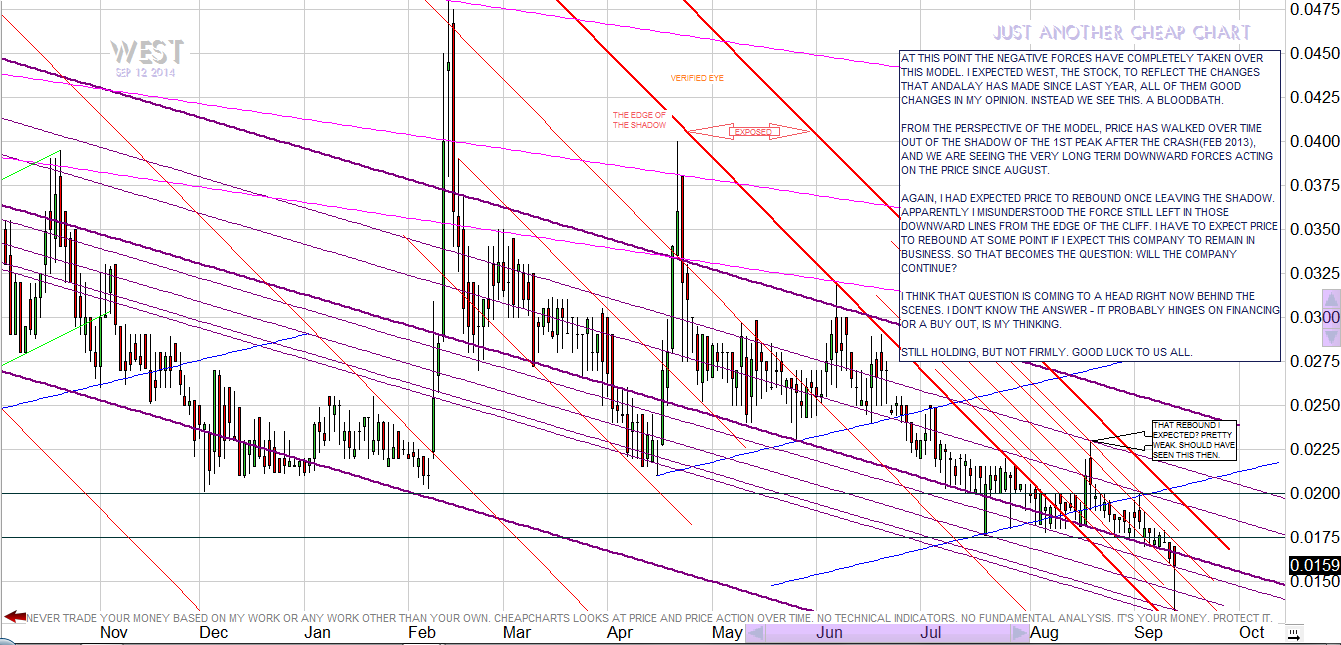Click the red left arrow at bottom-left
The image size is (1341, 645).
(x=14, y=618)
